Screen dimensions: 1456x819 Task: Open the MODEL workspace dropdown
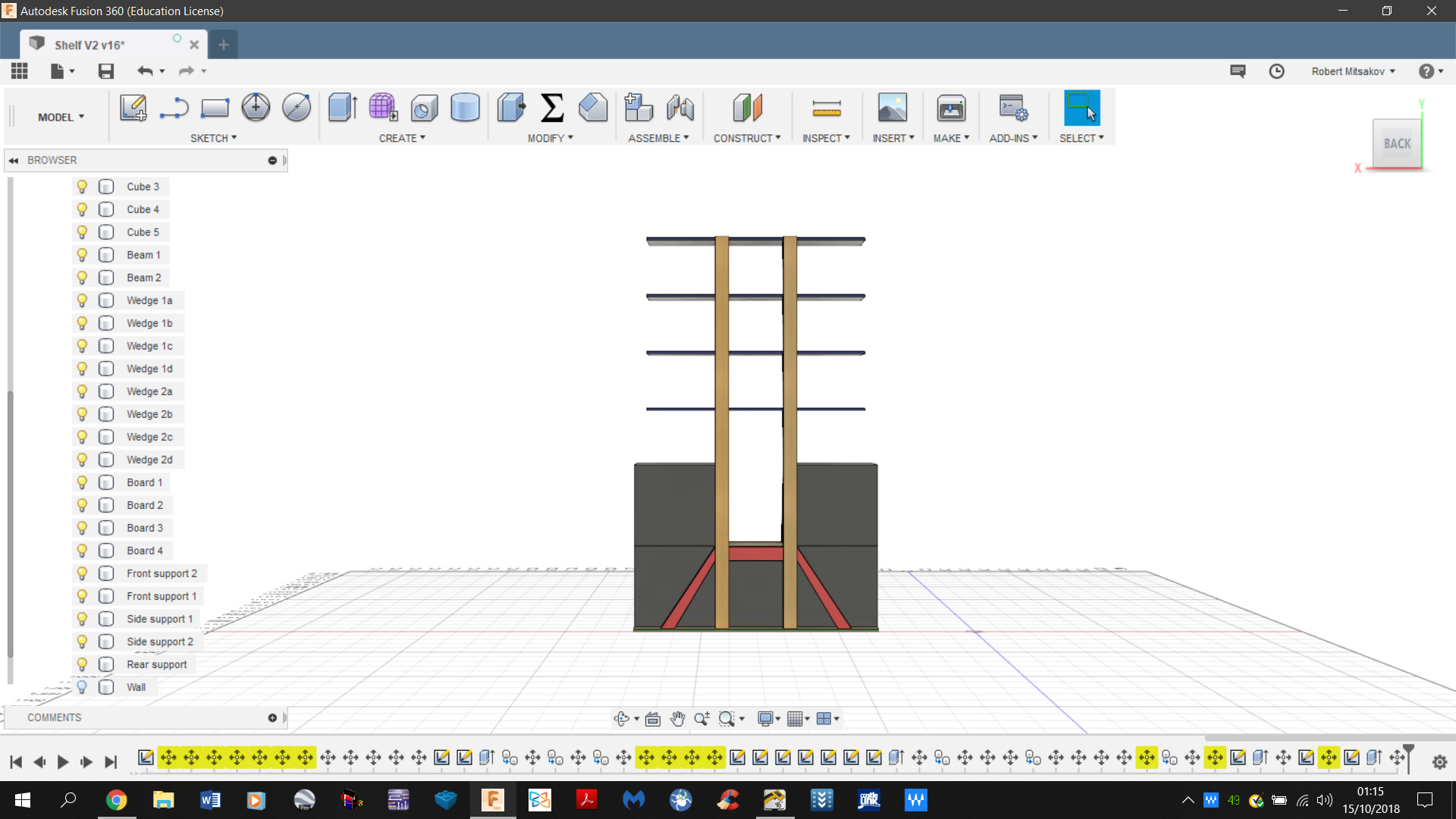(x=61, y=117)
